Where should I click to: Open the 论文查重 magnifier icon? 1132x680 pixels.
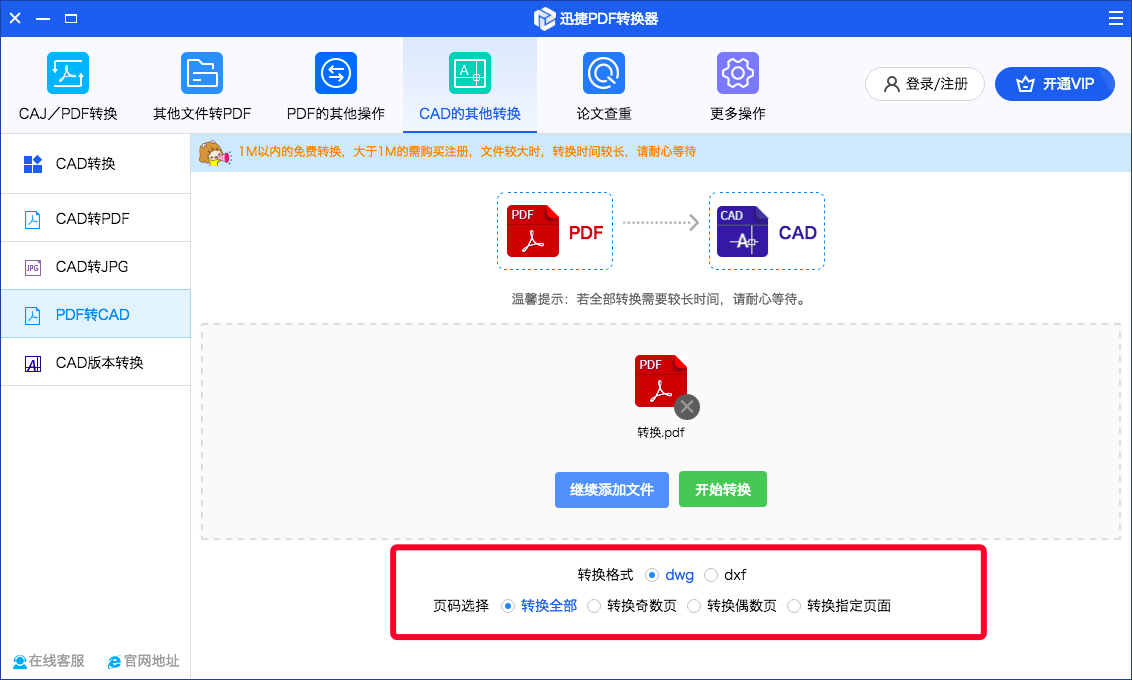(x=604, y=73)
